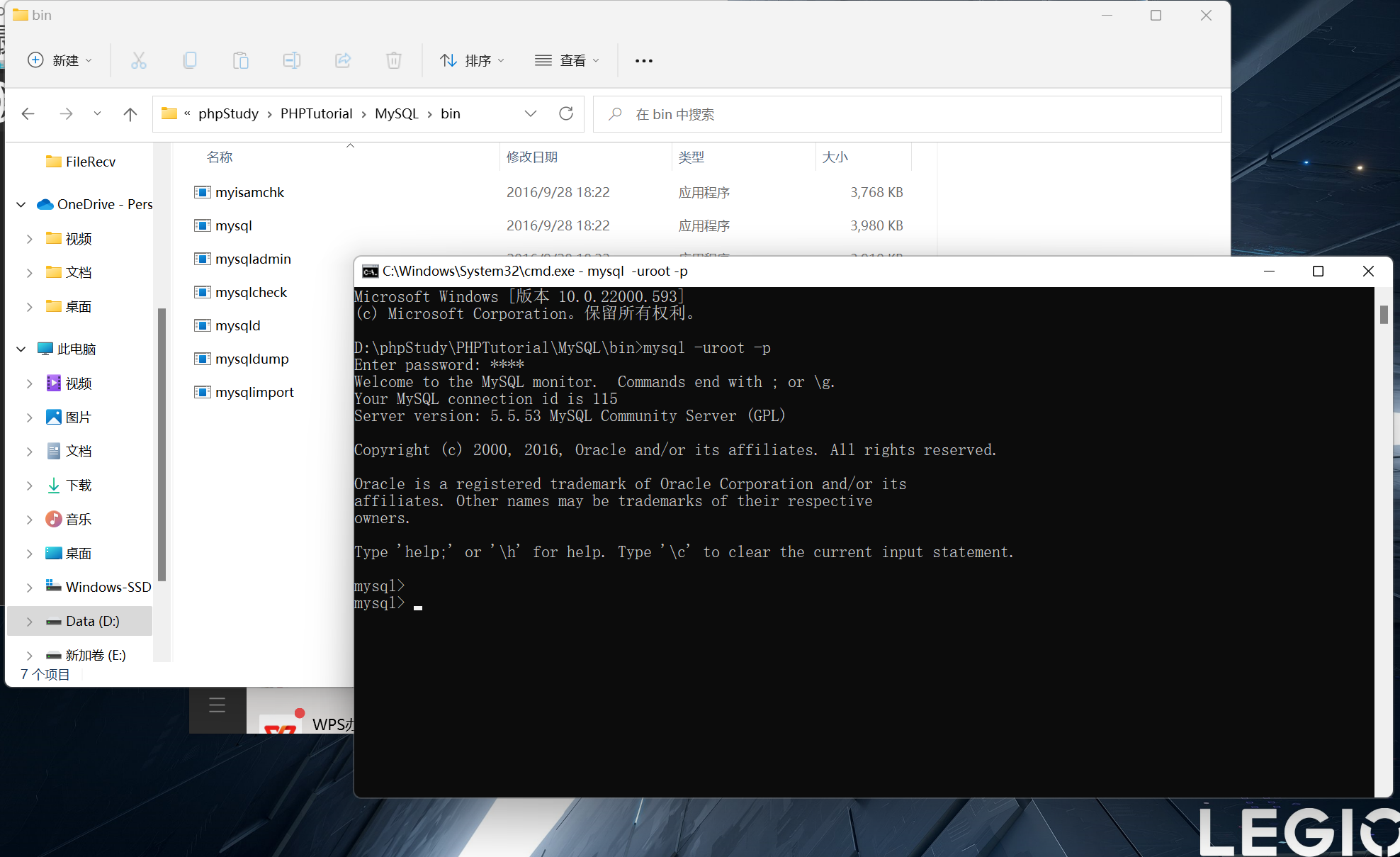Click the Share icon in Explorer toolbar

[343, 60]
